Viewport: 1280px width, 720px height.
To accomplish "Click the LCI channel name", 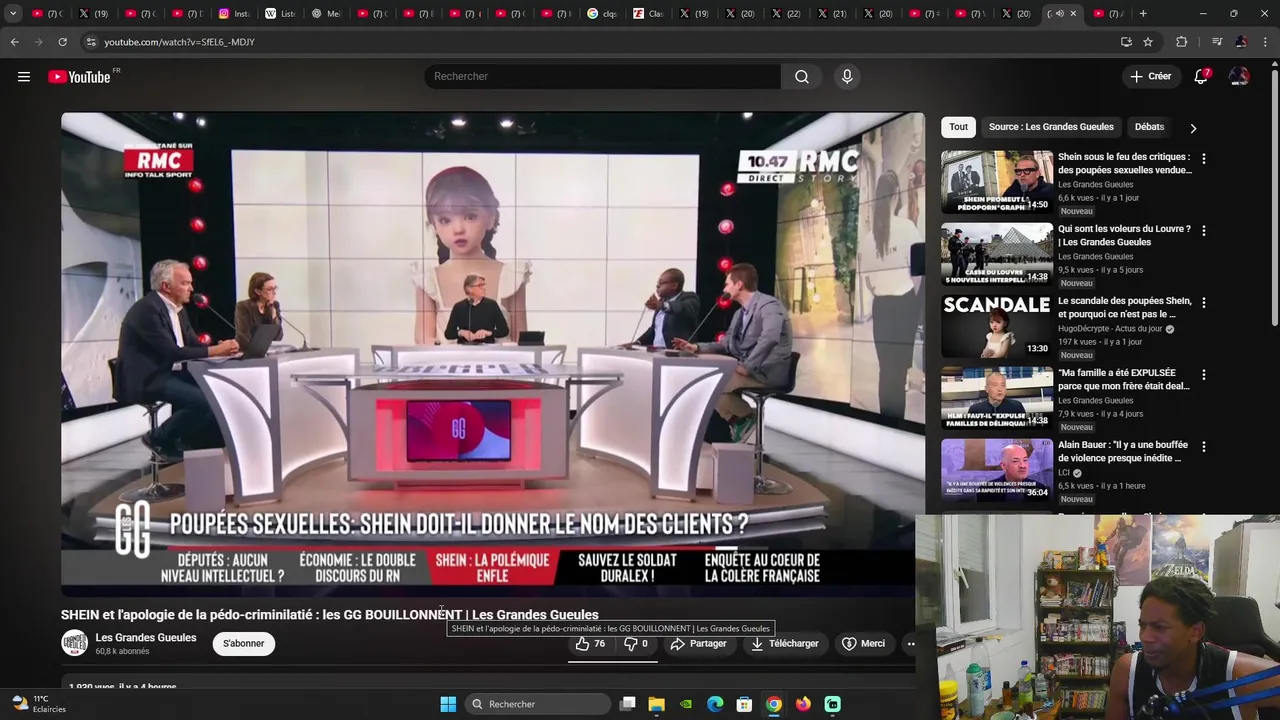I will click(x=1064, y=473).
